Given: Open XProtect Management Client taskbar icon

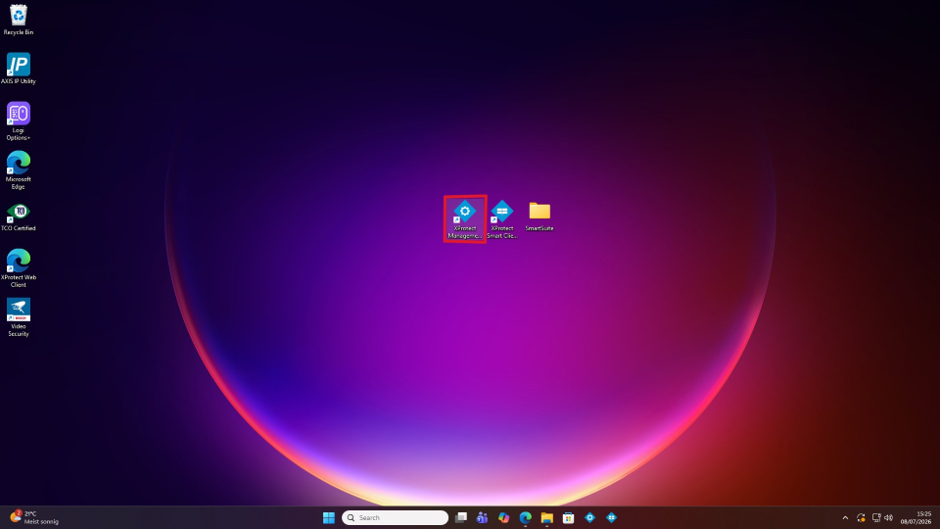Looking at the screenshot, I should click(590, 518).
